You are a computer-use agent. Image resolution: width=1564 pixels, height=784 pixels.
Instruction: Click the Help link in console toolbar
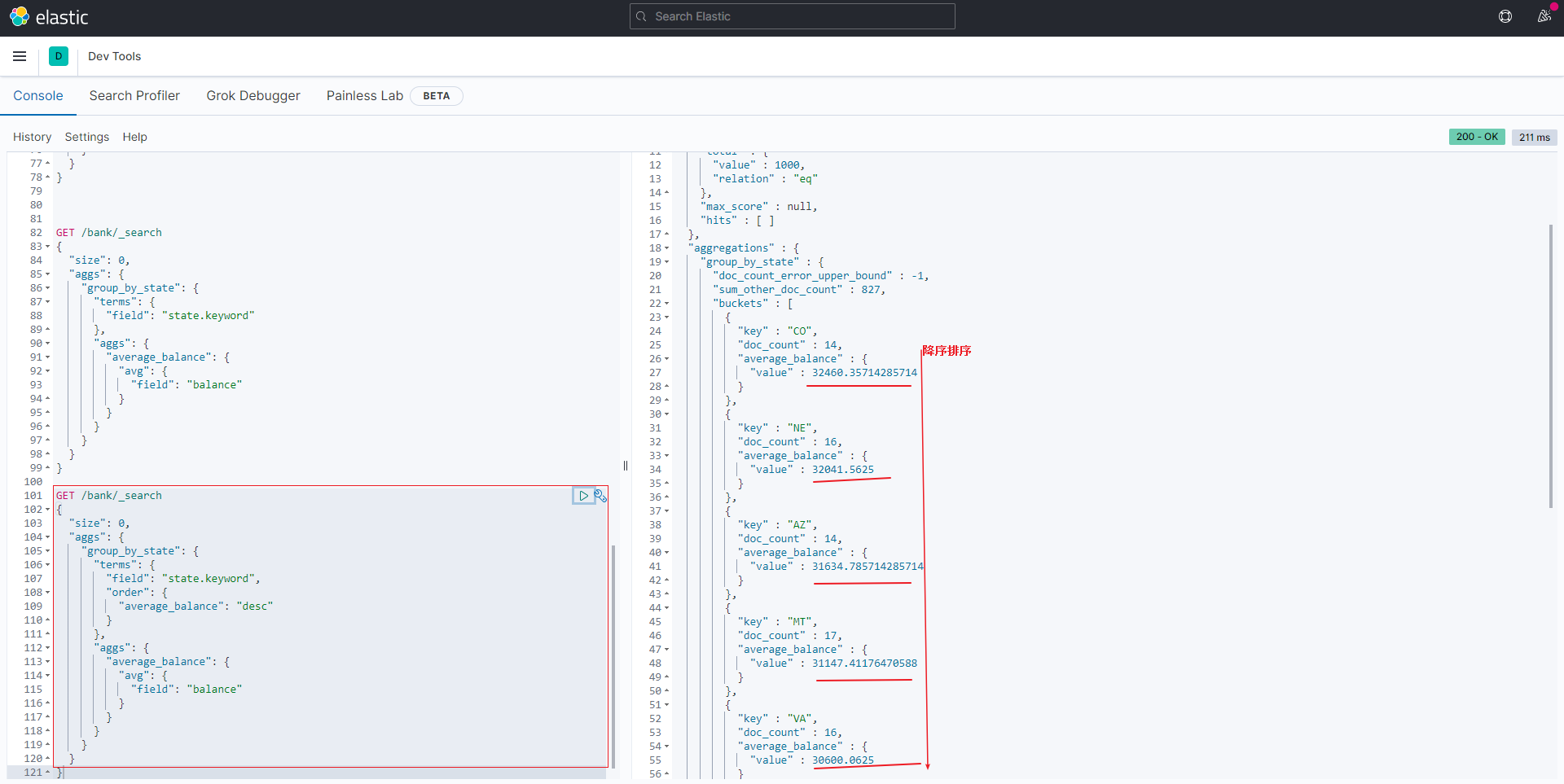tap(134, 137)
